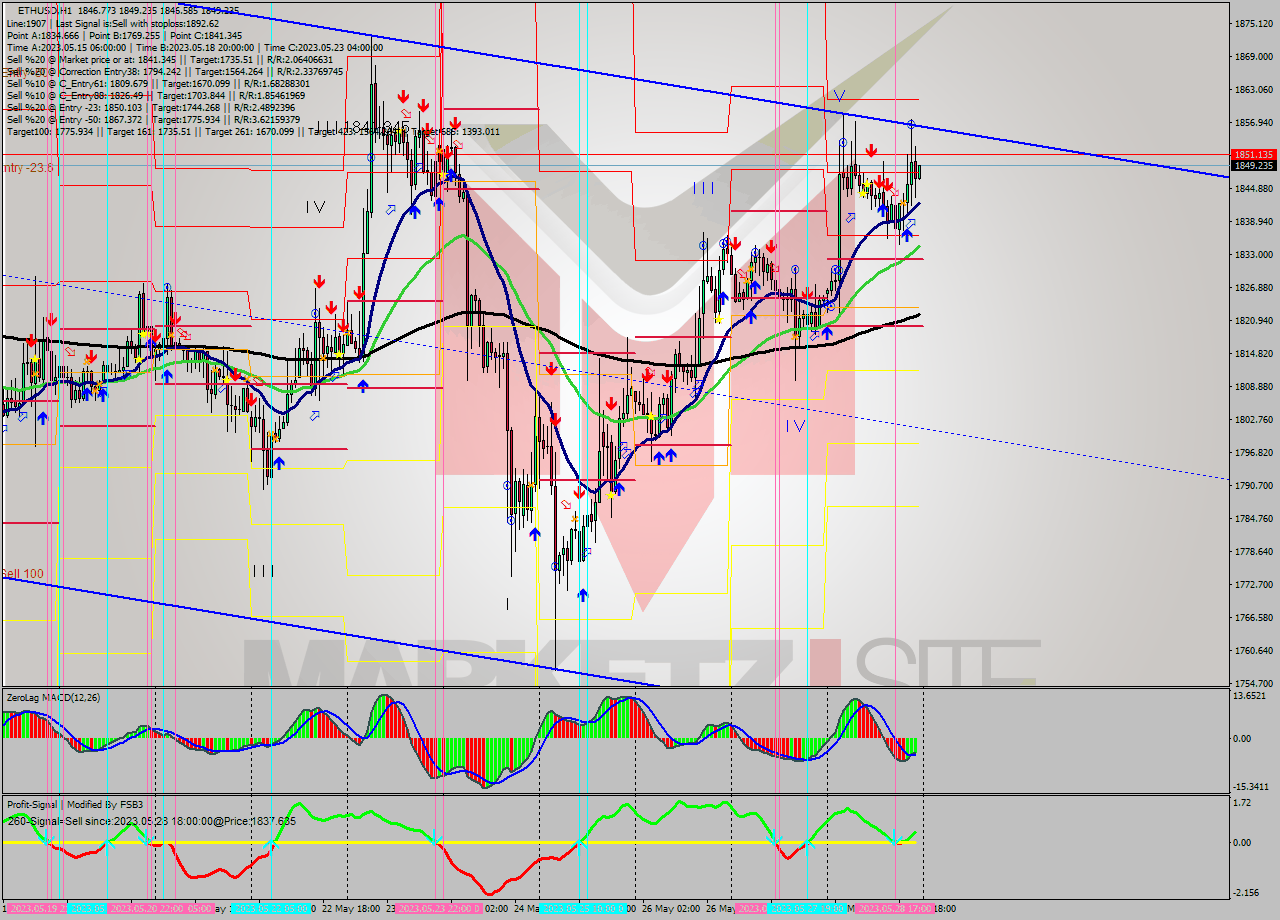Image resolution: width=1280 pixels, height=920 pixels.
Task: Click the 1838.940 price axis label
Action: point(1254,222)
